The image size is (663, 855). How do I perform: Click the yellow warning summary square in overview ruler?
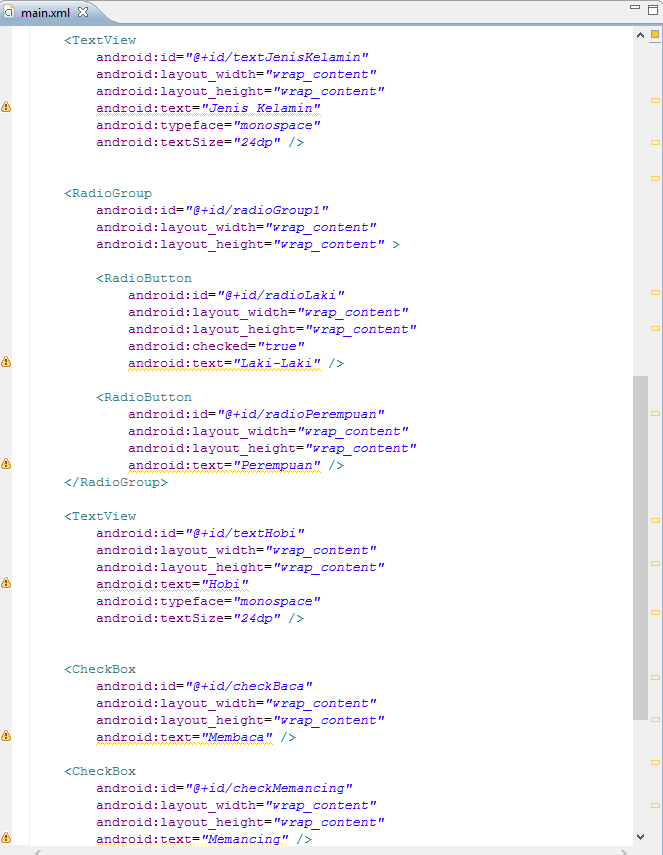pyautogui.click(x=655, y=34)
